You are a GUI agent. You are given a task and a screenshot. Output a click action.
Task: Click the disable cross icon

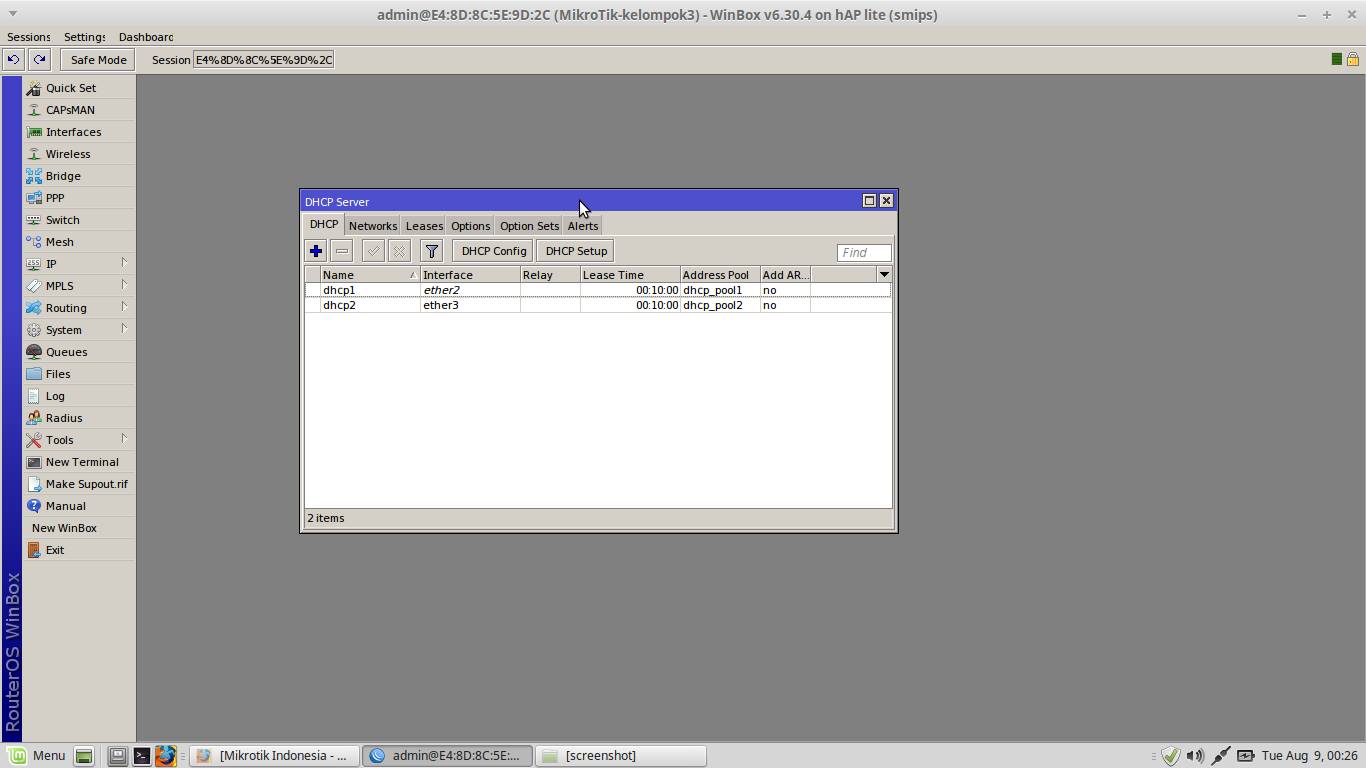399,251
